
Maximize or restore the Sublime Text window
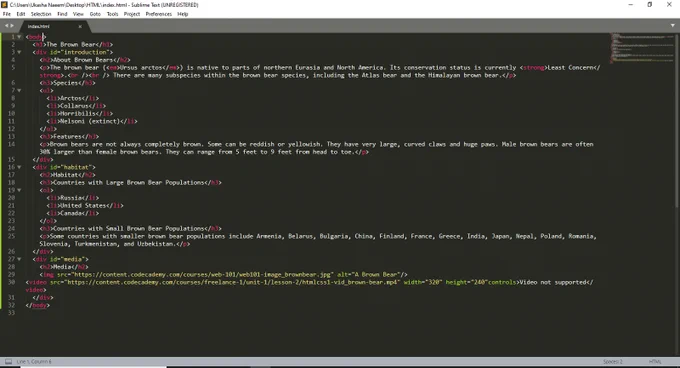pos(650,4)
